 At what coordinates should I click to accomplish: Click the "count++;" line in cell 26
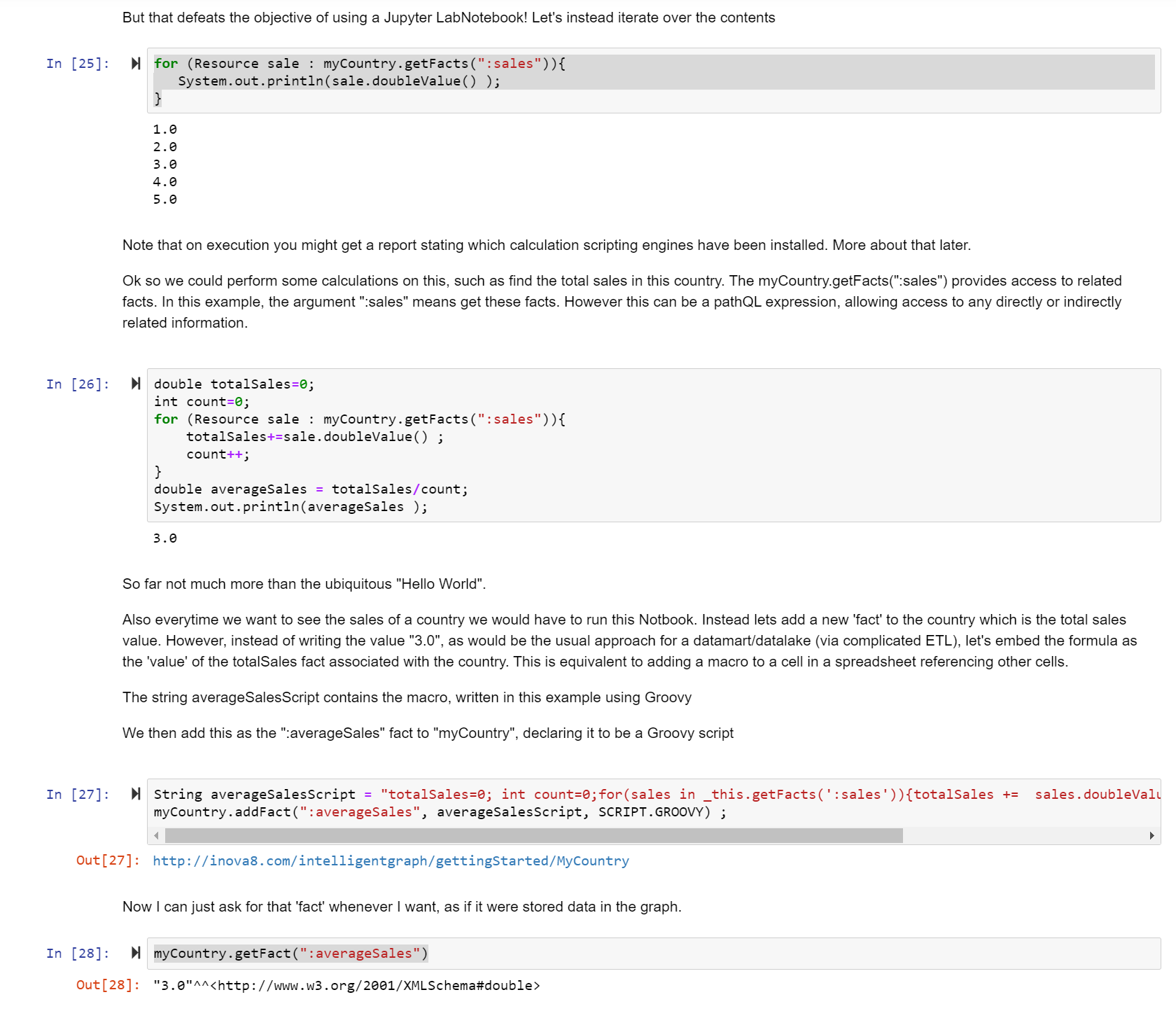click(218, 454)
